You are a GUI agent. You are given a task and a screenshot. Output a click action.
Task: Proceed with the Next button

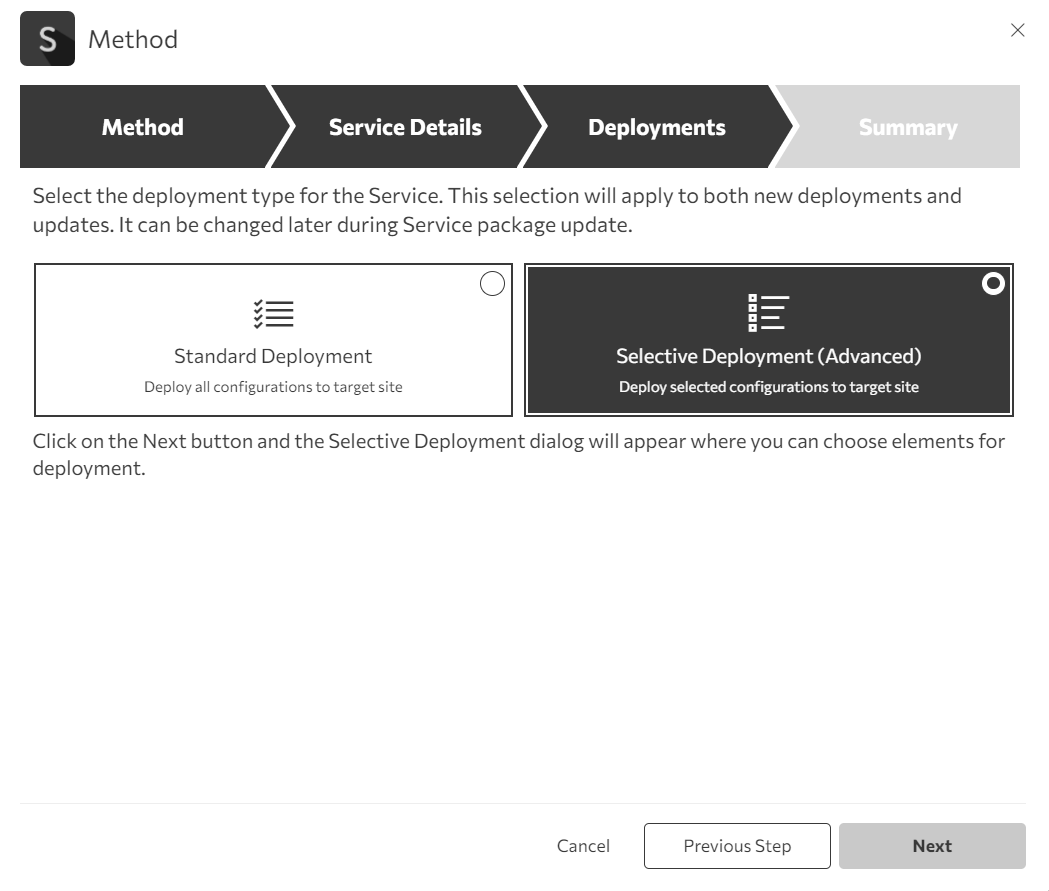tap(932, 846)
